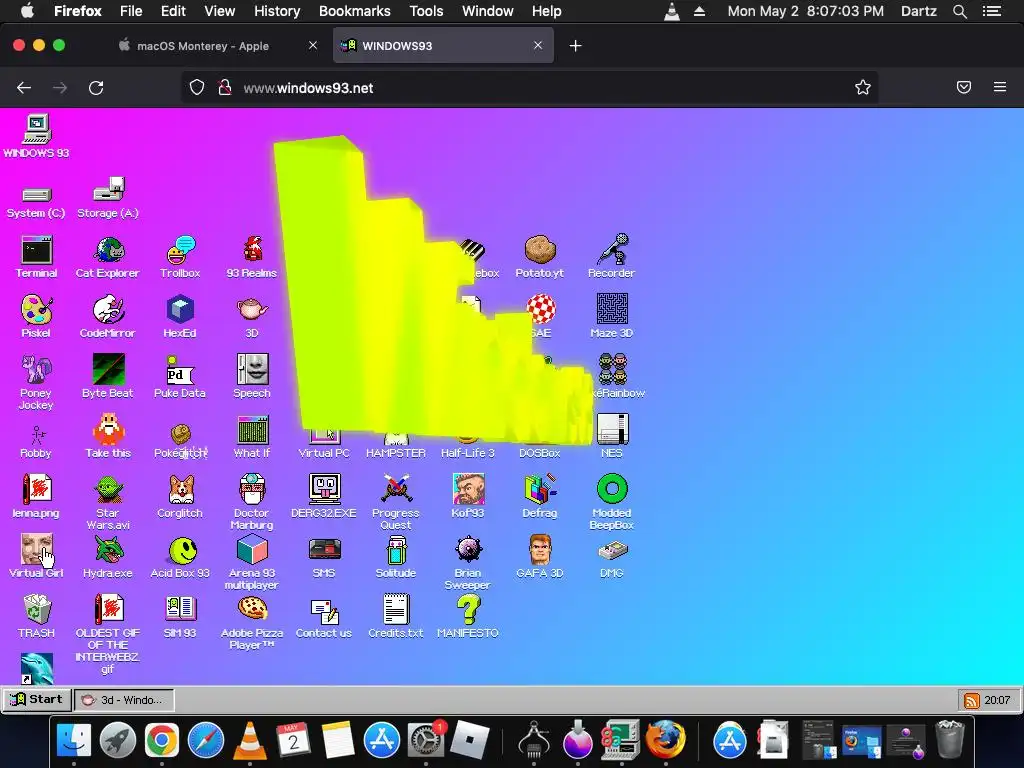Open Cat Explorer browser icon
Image resolution: width=1024 pixels, height=768 pixels.
pyautogui.click(x=108, y=249)
